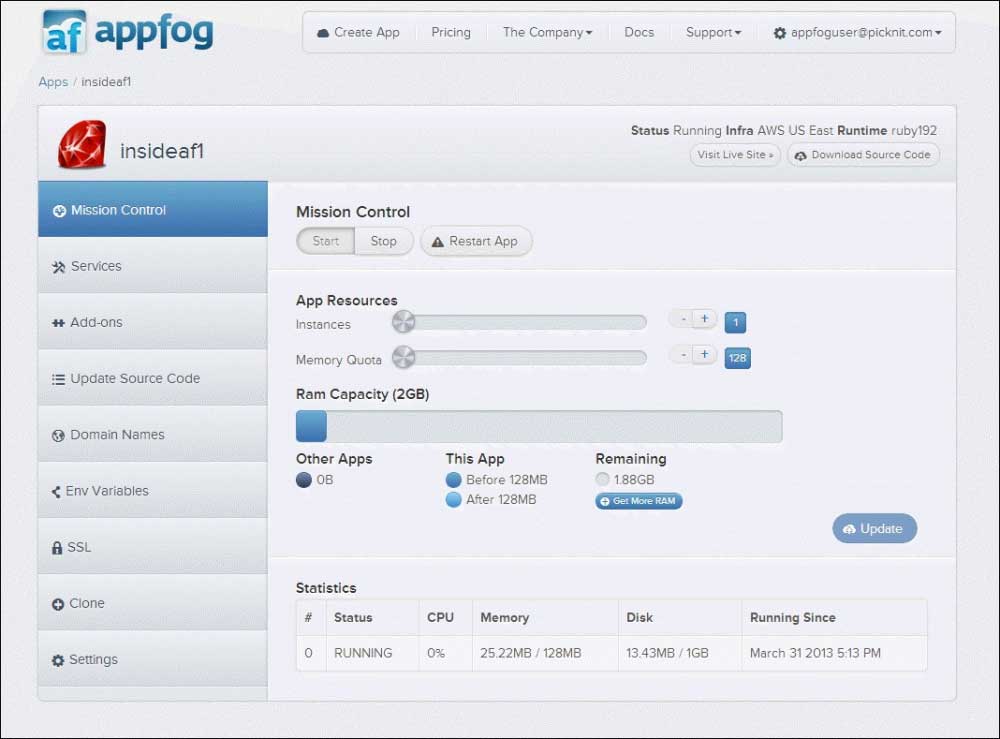The width and height of the screenshot is (1000, 739).
Task: Click the insideaf1 app title
Action: (162, 151)
